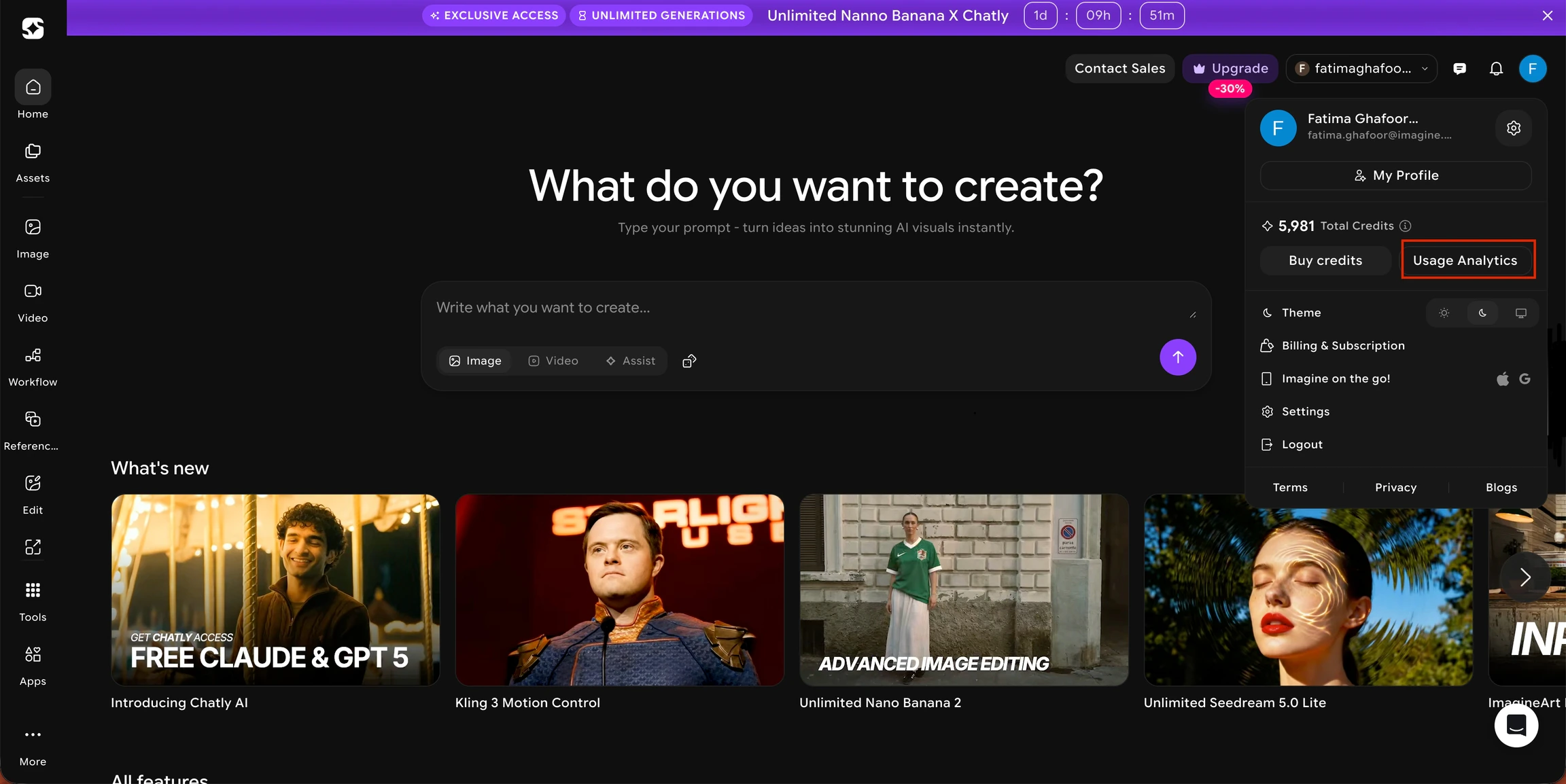This screenshot has width=1566, height=784.
Task: Open the Video tool in sidebar
Action: pyautogui.click(x=33, y=303)
